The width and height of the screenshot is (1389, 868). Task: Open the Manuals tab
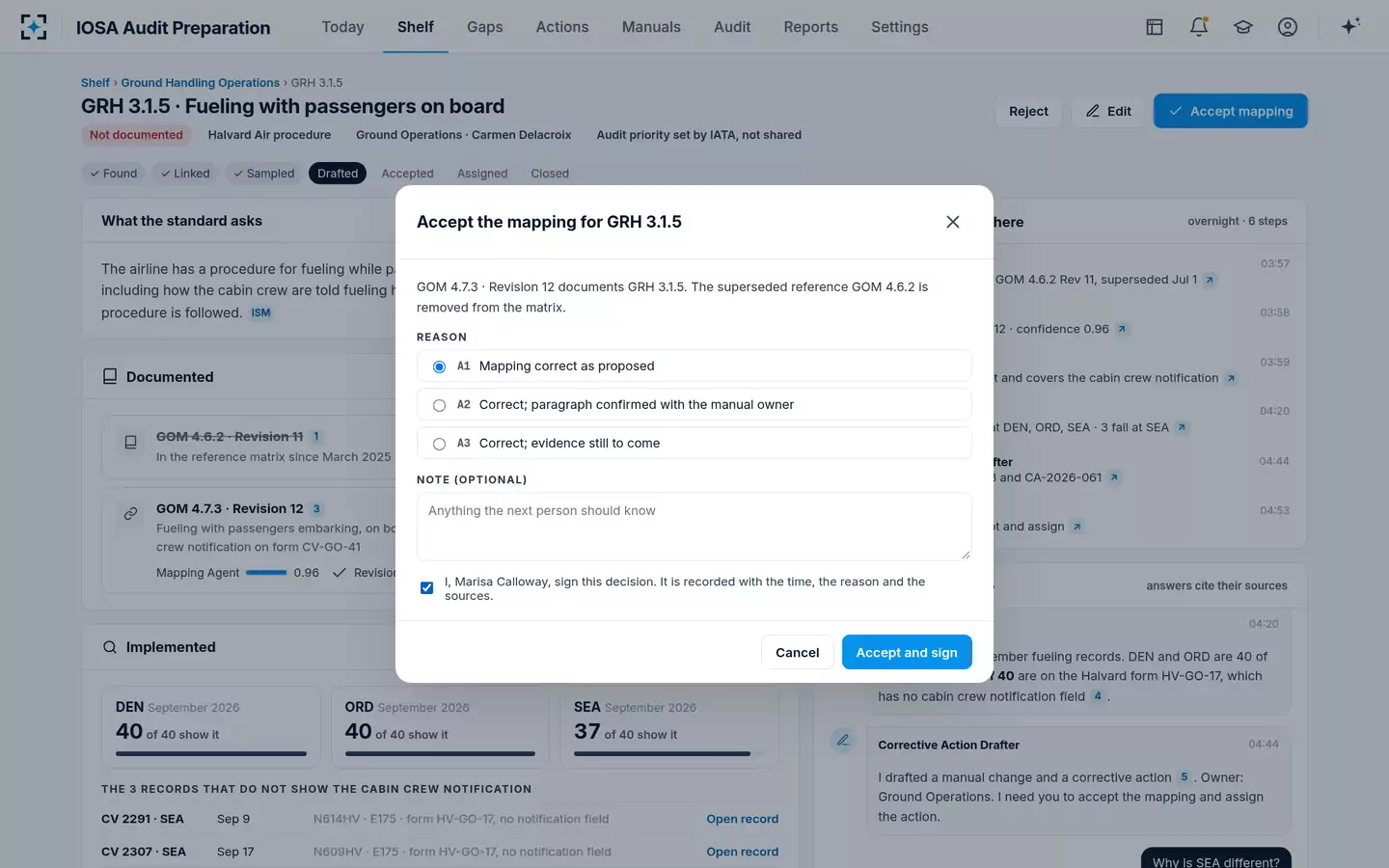click(x=651, y=27)
